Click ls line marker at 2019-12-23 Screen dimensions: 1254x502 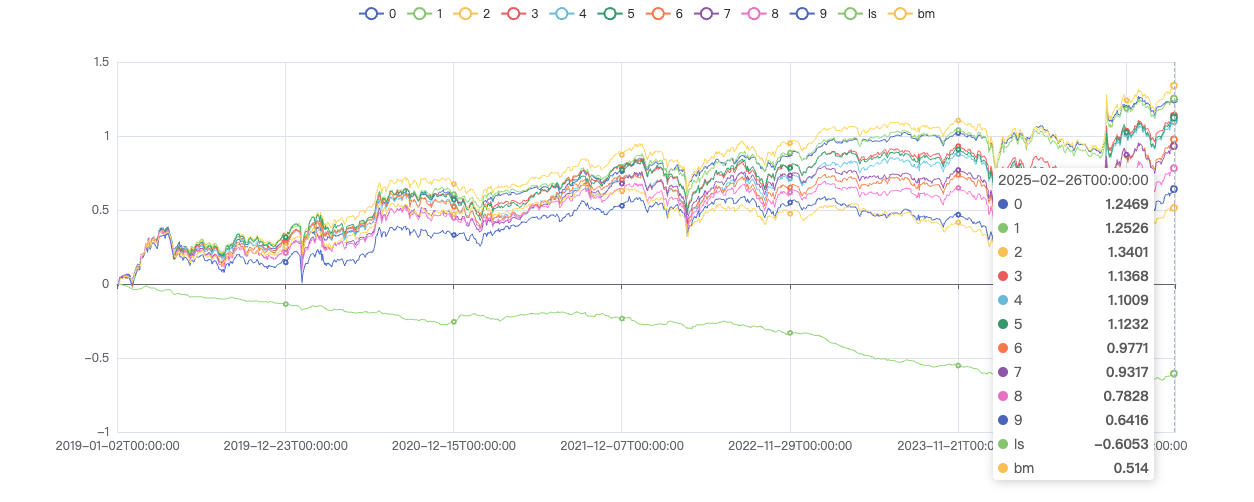(x=285, y=304)
